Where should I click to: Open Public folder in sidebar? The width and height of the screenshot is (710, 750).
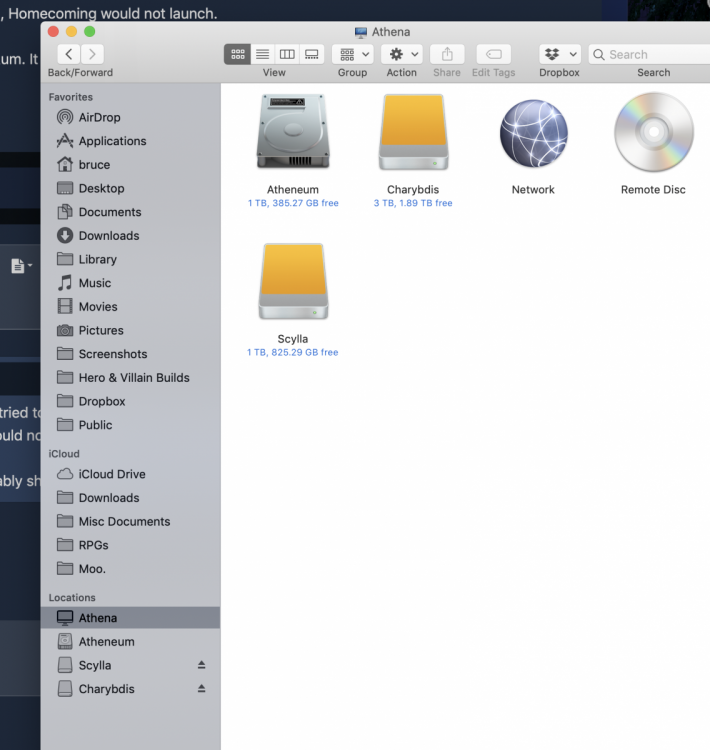[130, 425]
